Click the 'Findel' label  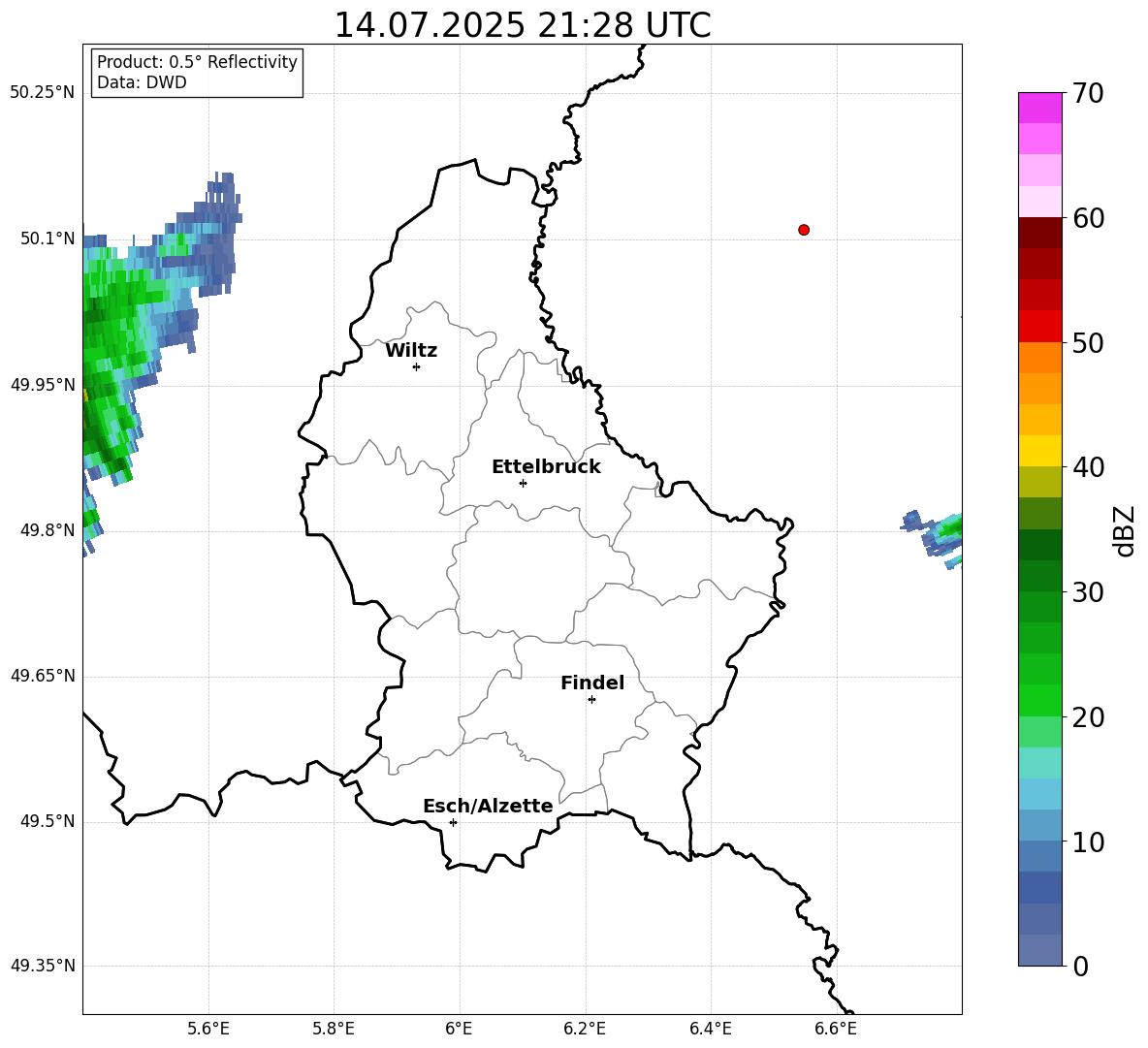[592, 683]
